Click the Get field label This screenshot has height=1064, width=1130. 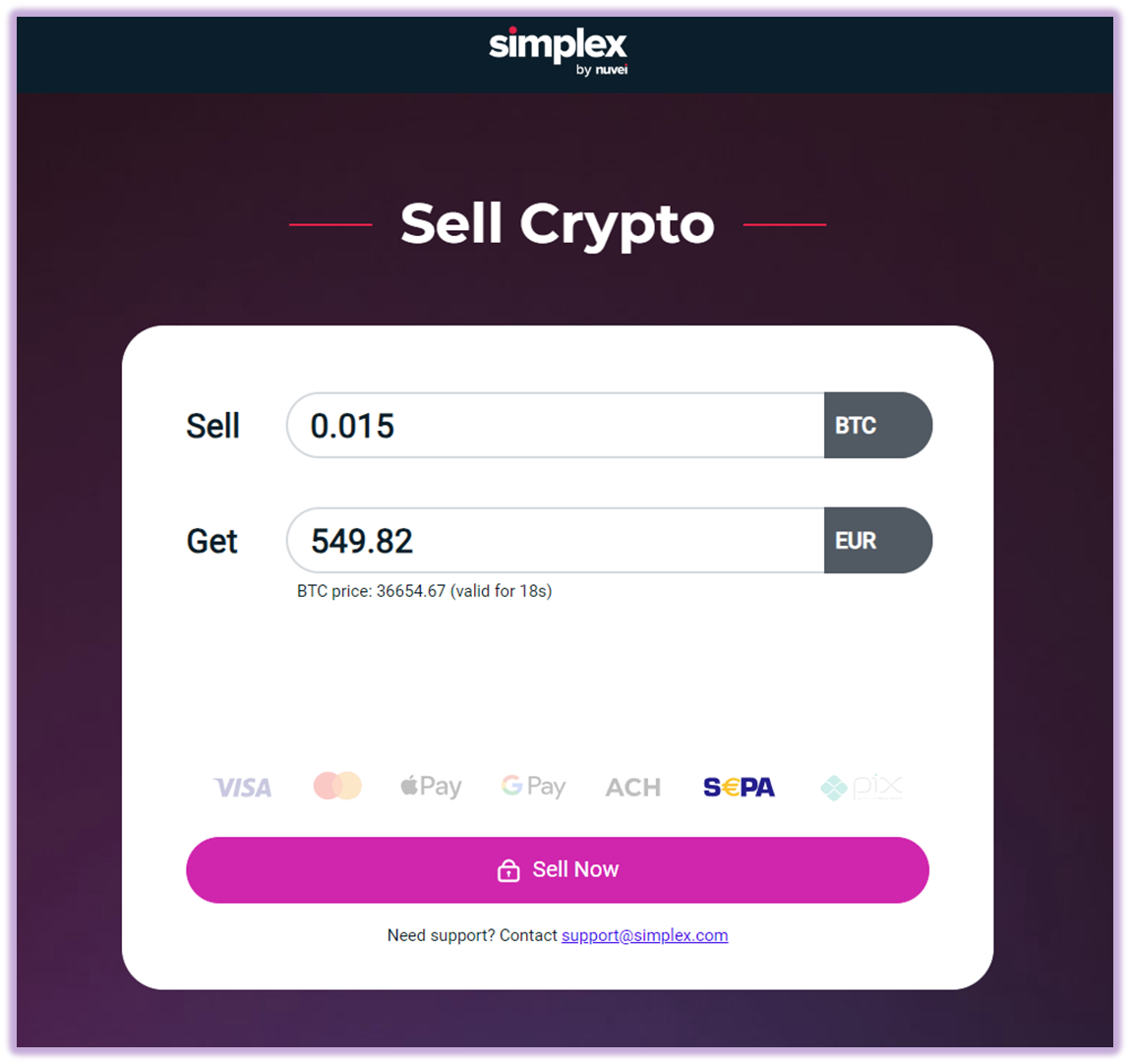pyautogui.click(x=211, y=540)
